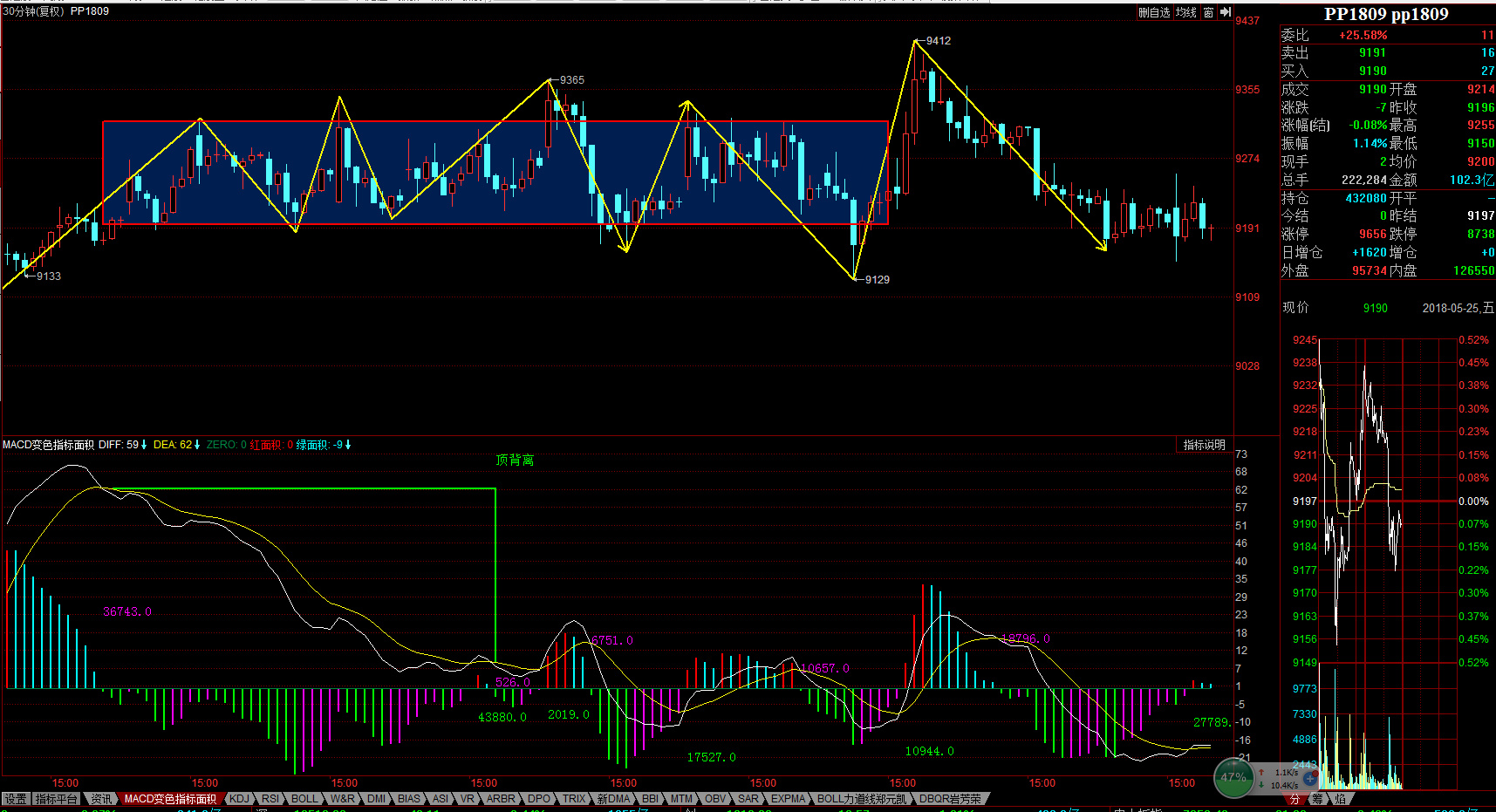Screen dimensions: 1496x812
Task: Click the 17527.0 green area label
Action: (712, 758)
